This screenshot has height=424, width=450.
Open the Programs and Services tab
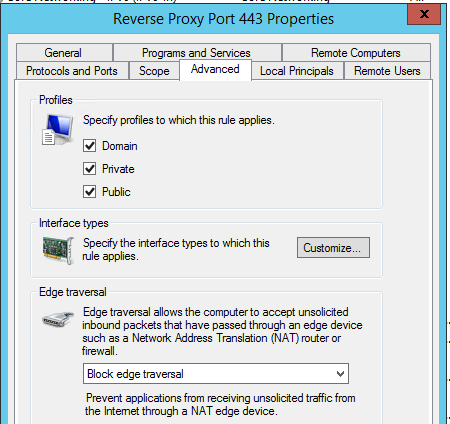pyautogui.click(x=197, y=53)
